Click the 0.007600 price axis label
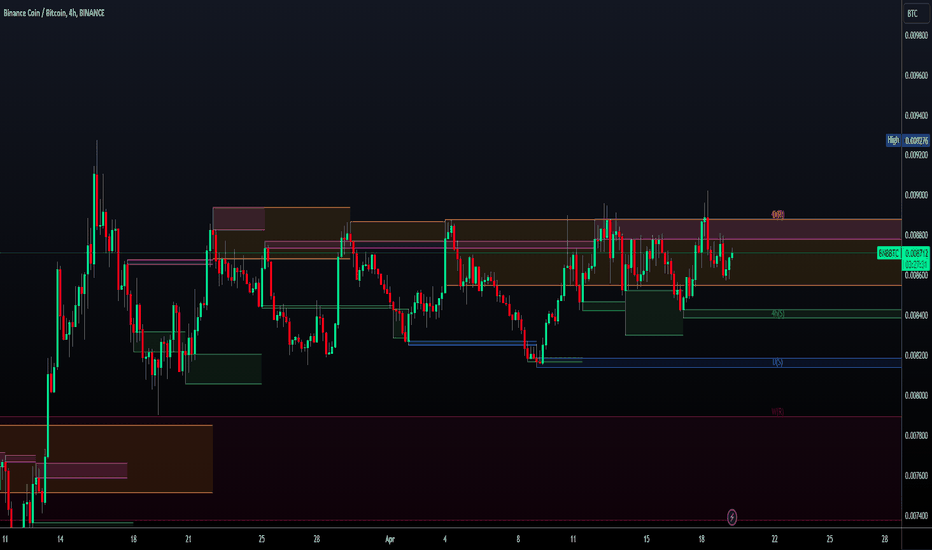This screenshot has width=932, height=550. coord(916,476)
